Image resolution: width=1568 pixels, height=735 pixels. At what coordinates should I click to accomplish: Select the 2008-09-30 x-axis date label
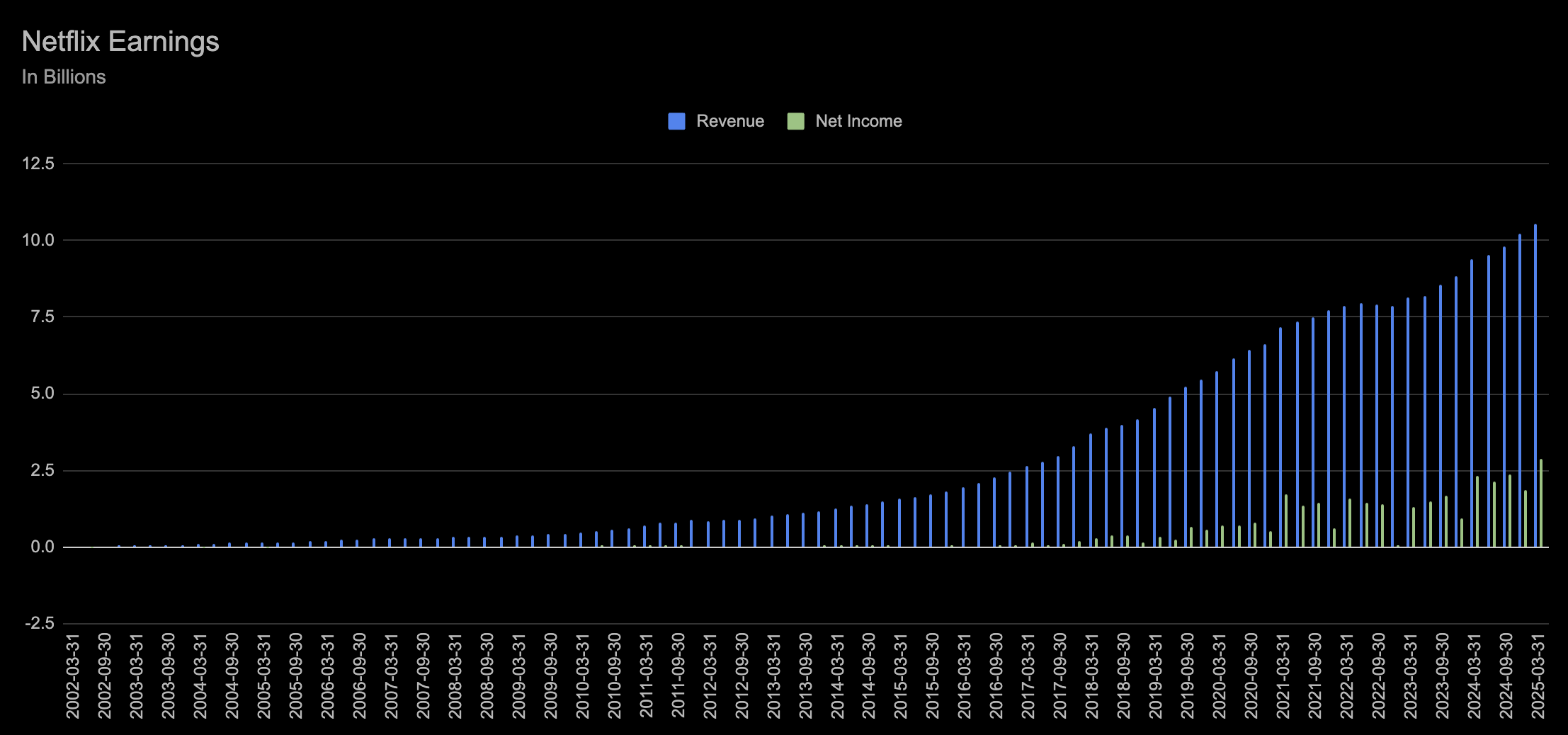[487, 676]
